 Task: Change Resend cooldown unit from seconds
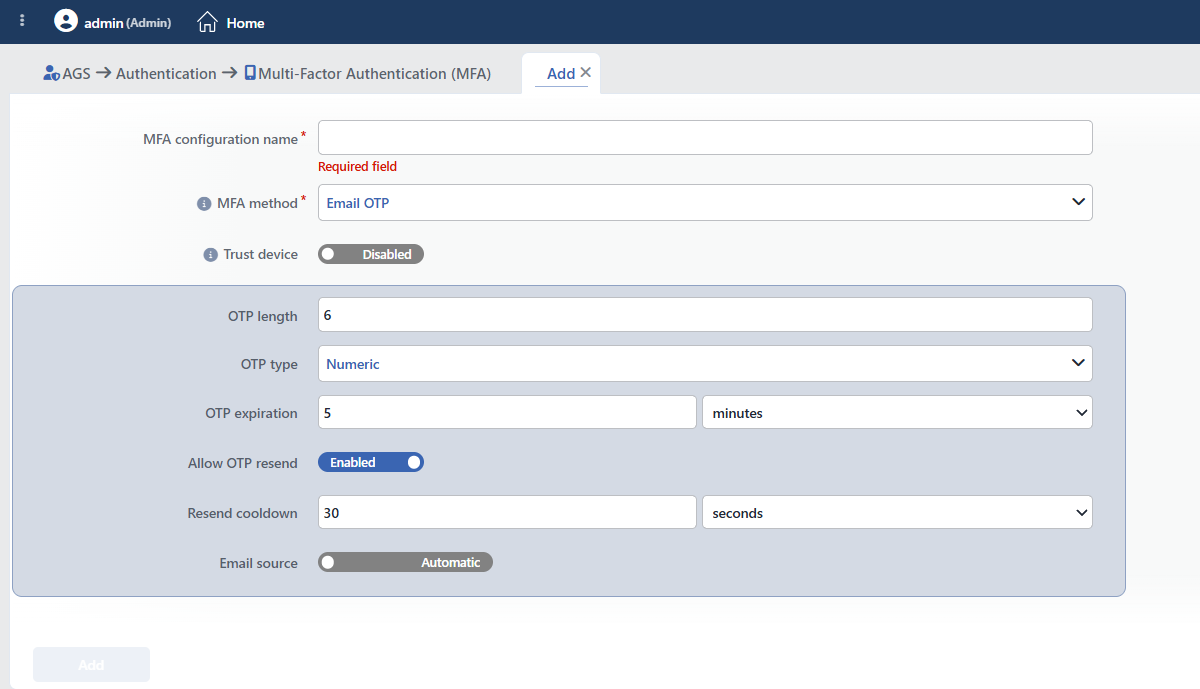pos(897,512)
